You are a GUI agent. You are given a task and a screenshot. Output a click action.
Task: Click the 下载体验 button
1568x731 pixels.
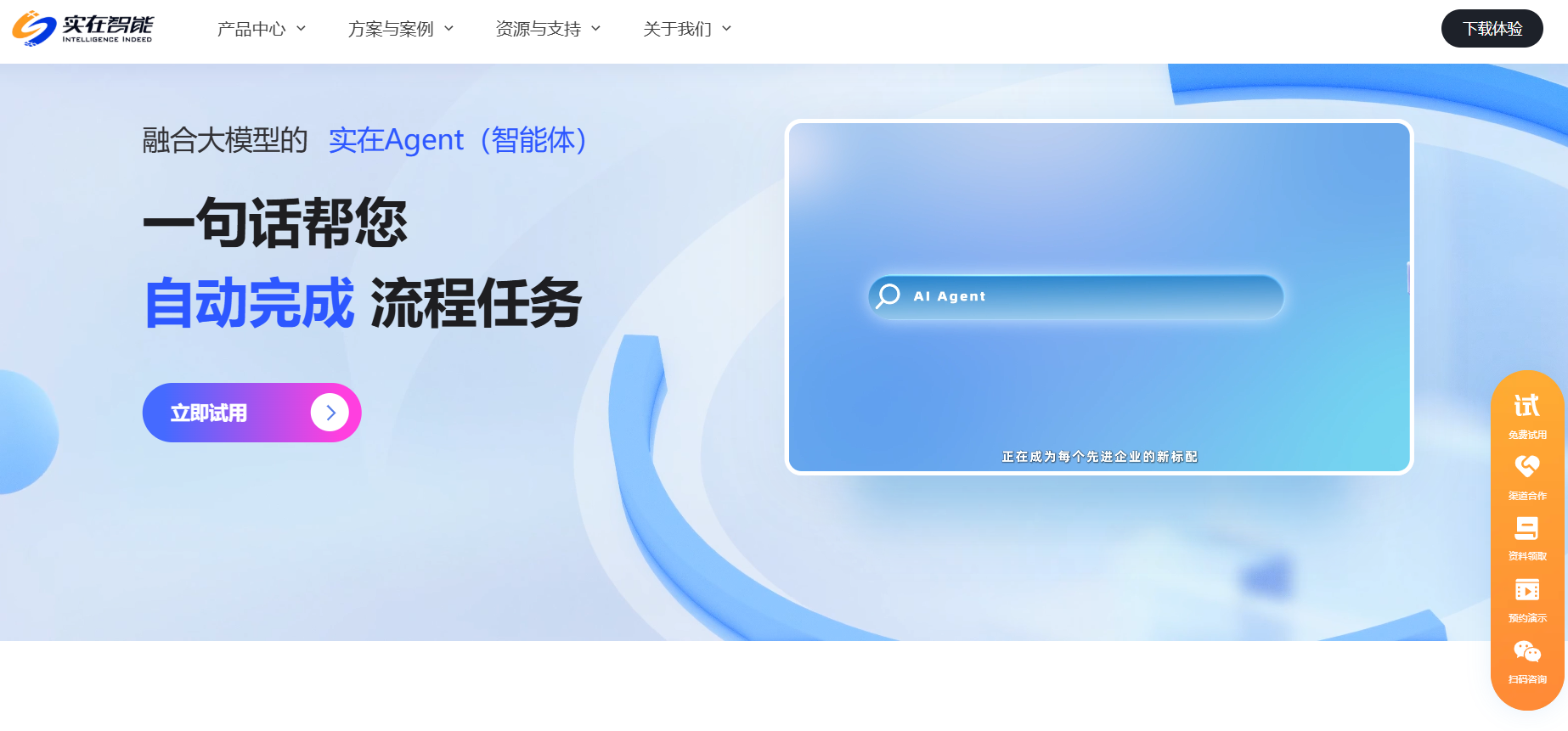pos(1492,29)
